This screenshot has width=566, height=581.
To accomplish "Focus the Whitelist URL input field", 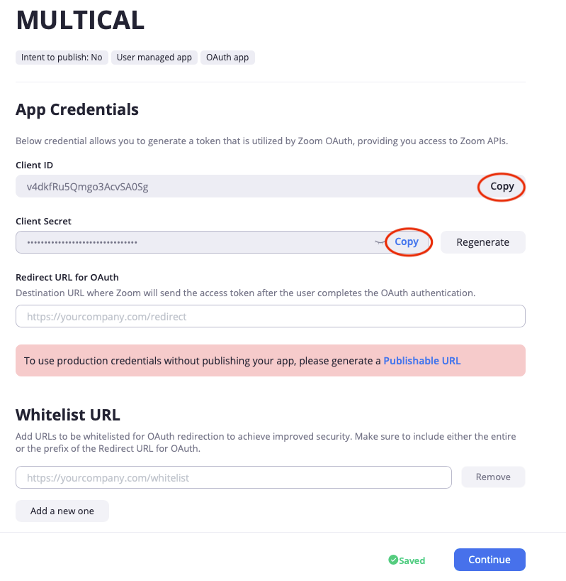I will (233, 478).
